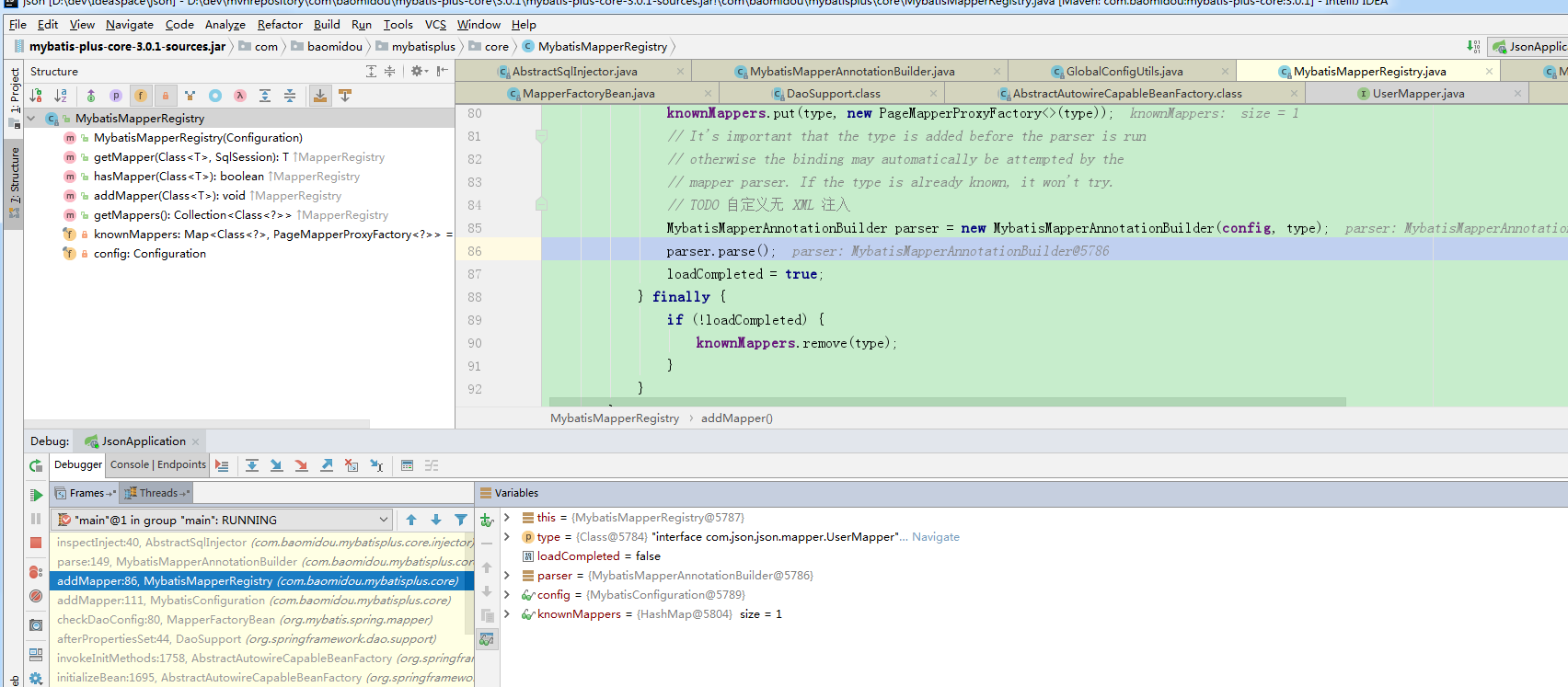Screen dimensions: 1568x687
Task: Click editor horizontal scrollbar
Action: [x=948, y=402]
